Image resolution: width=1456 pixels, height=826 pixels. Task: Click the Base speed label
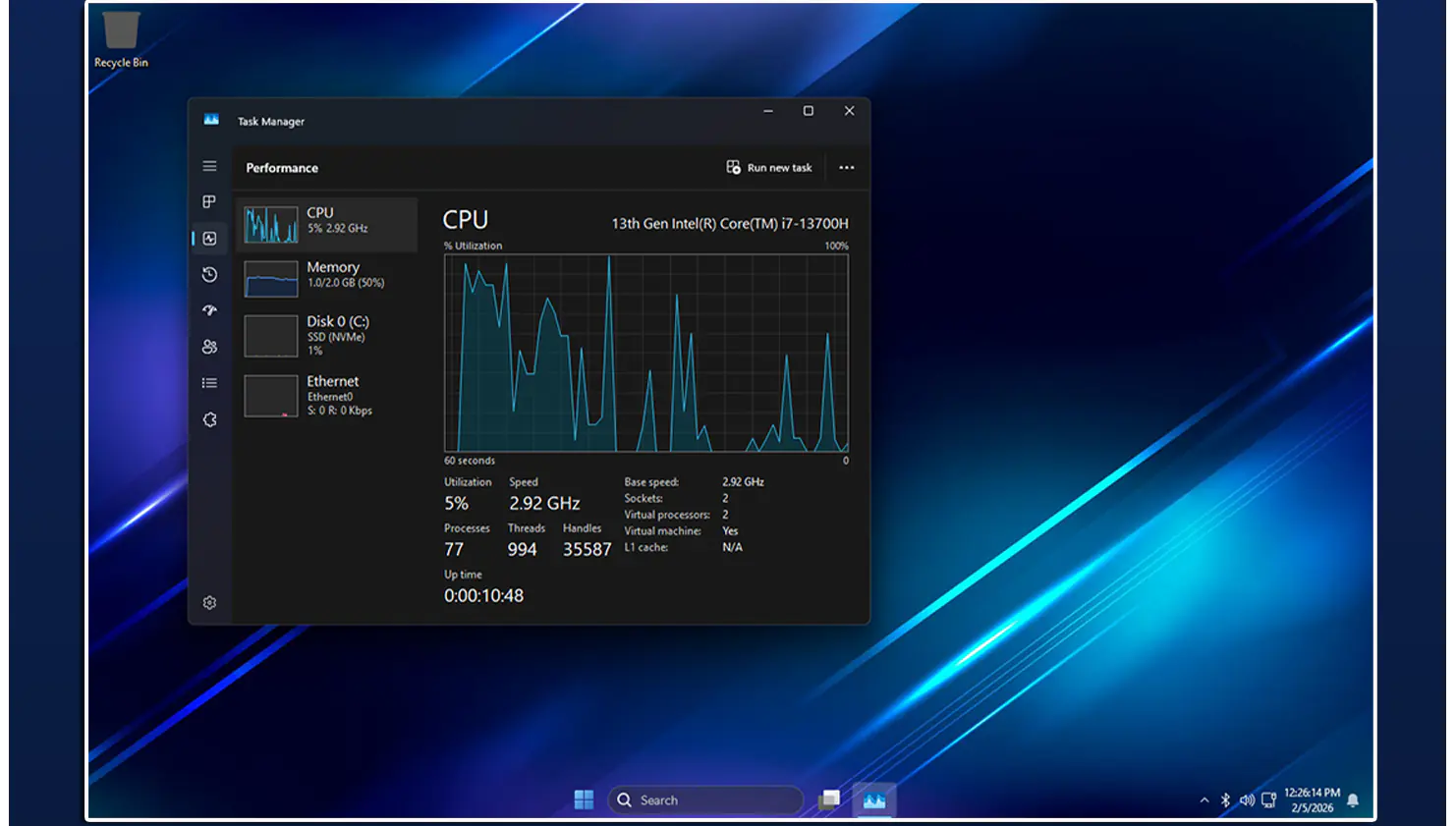651,482
